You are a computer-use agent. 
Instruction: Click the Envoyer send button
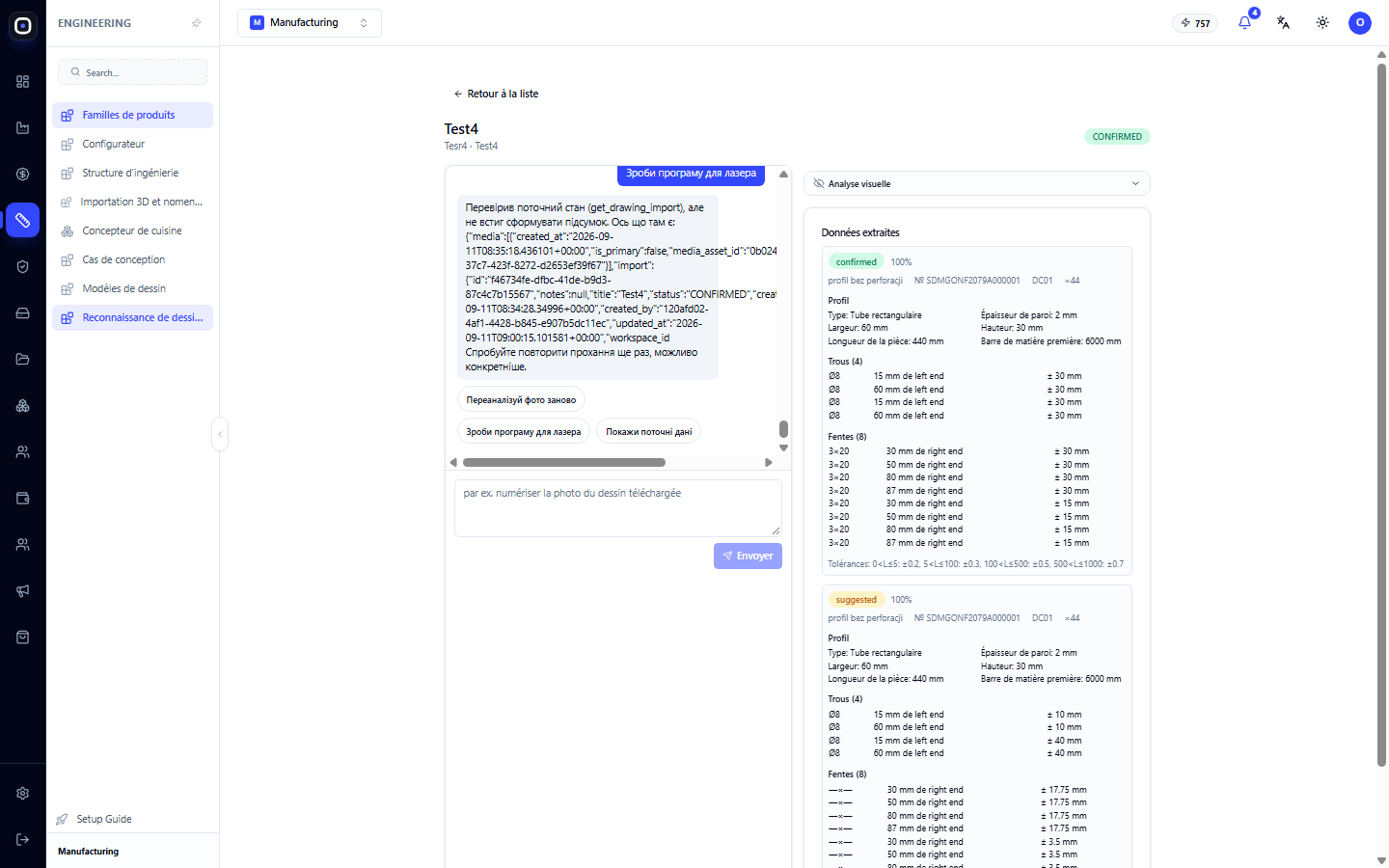click(x=748, y=556)
